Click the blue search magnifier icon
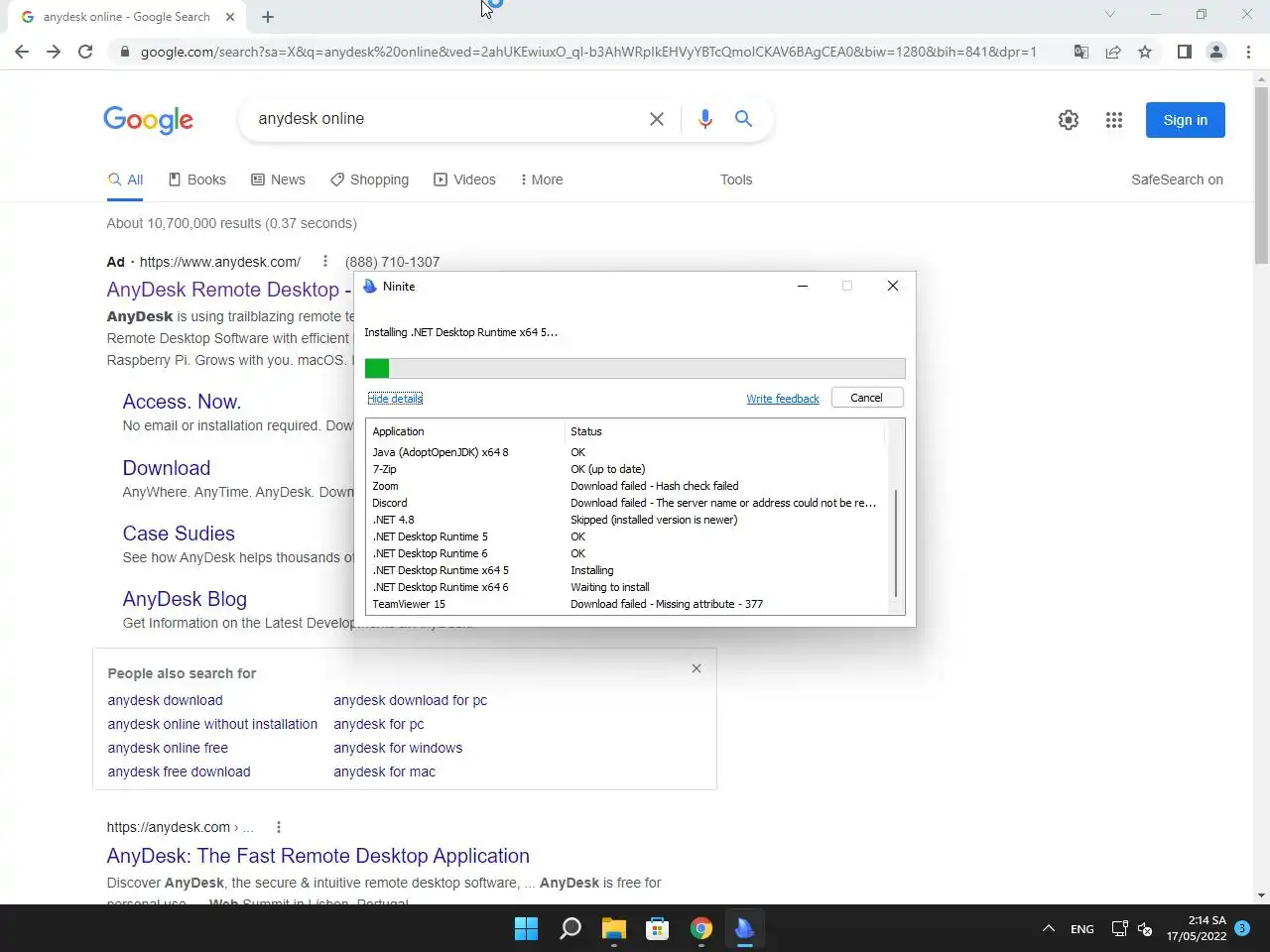Screen dimensions: 1270x952 pos(743,119)
